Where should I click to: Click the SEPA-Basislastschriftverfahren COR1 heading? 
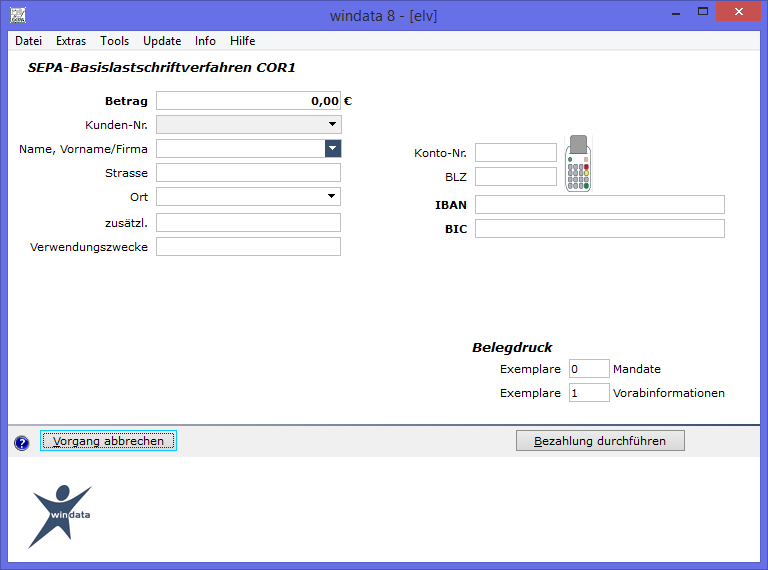coord(161,68)
